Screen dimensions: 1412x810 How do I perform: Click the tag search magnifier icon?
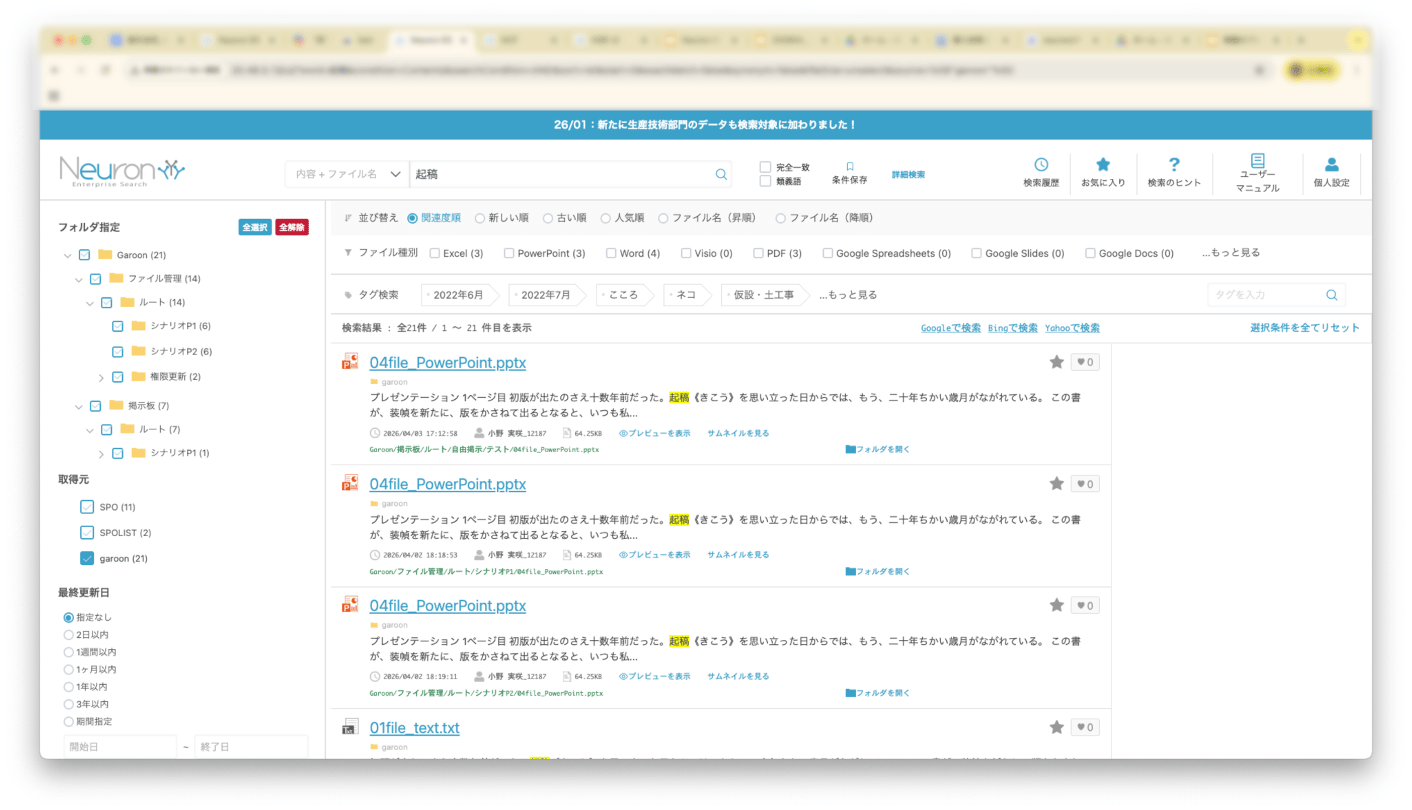[x=1331, y=295]
